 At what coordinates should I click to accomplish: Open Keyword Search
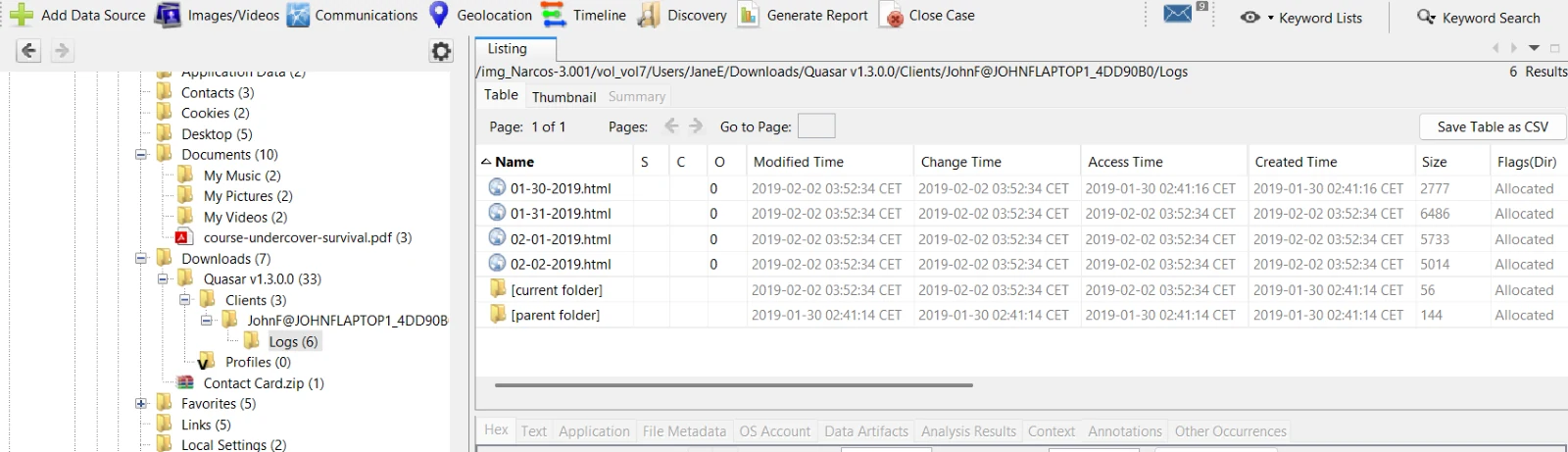click(x=1479, y=18)
